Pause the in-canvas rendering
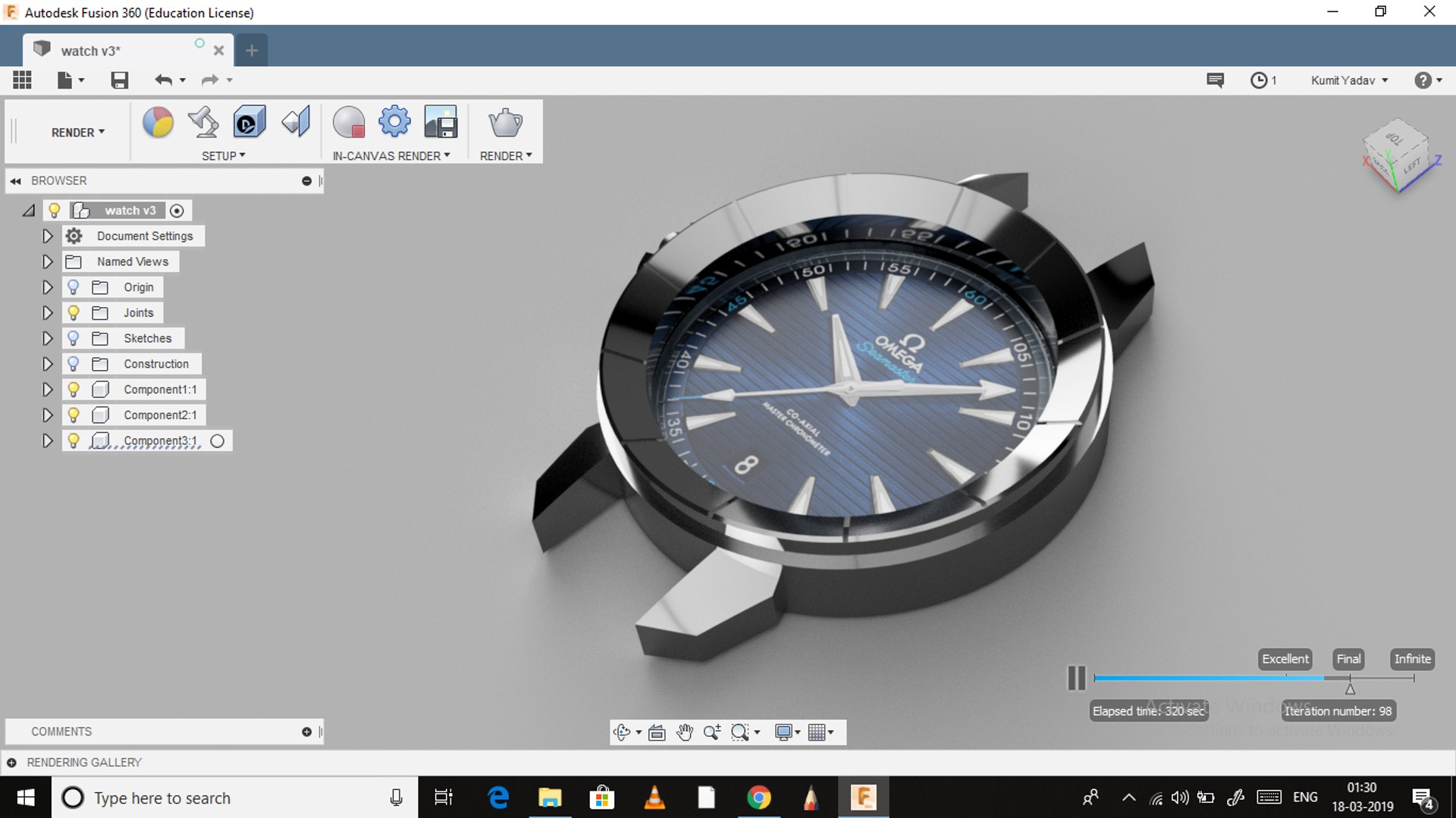The width and height of the screenshot is (1456, 818). [1076, 678]
